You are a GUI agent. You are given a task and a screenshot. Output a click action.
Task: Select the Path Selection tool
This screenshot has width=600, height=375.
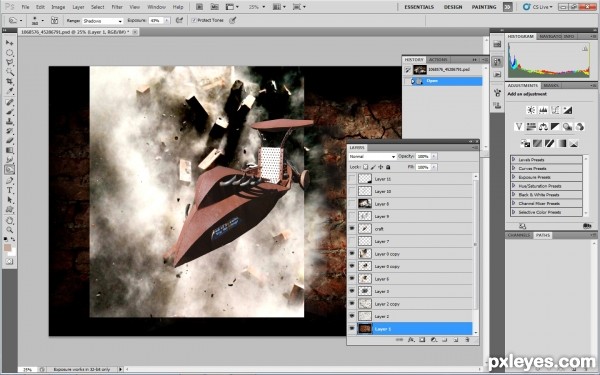[10, 200]
